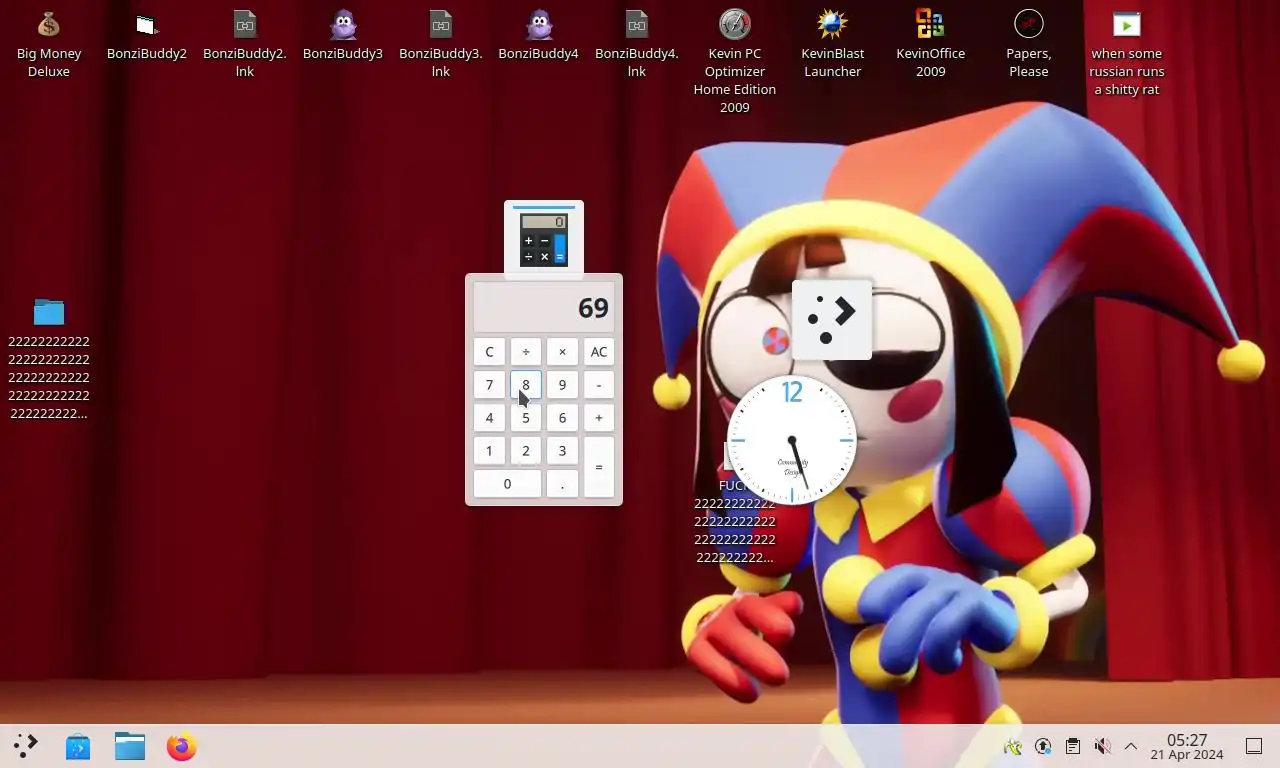Open the digital clock showing 05:27
Screen dimensions: 1280x768
(1187, 746)
